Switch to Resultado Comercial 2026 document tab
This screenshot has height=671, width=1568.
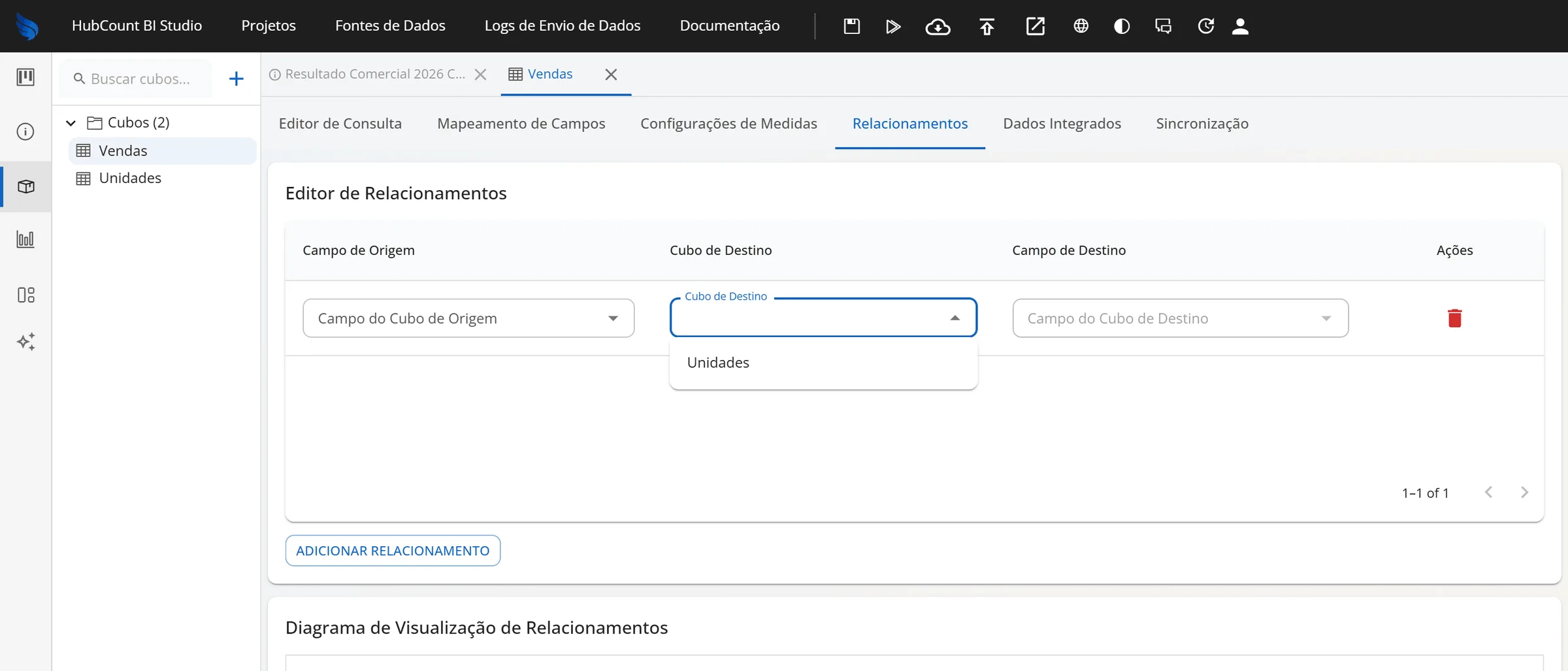tap(375, 74)
